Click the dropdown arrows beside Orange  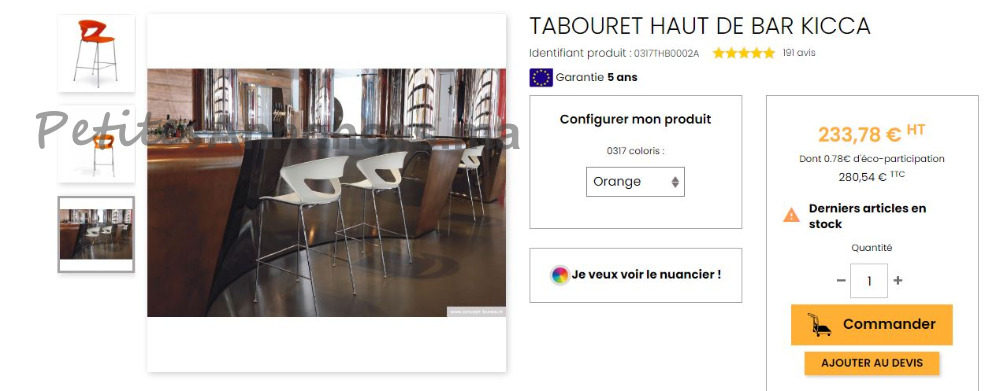[675, 182]
